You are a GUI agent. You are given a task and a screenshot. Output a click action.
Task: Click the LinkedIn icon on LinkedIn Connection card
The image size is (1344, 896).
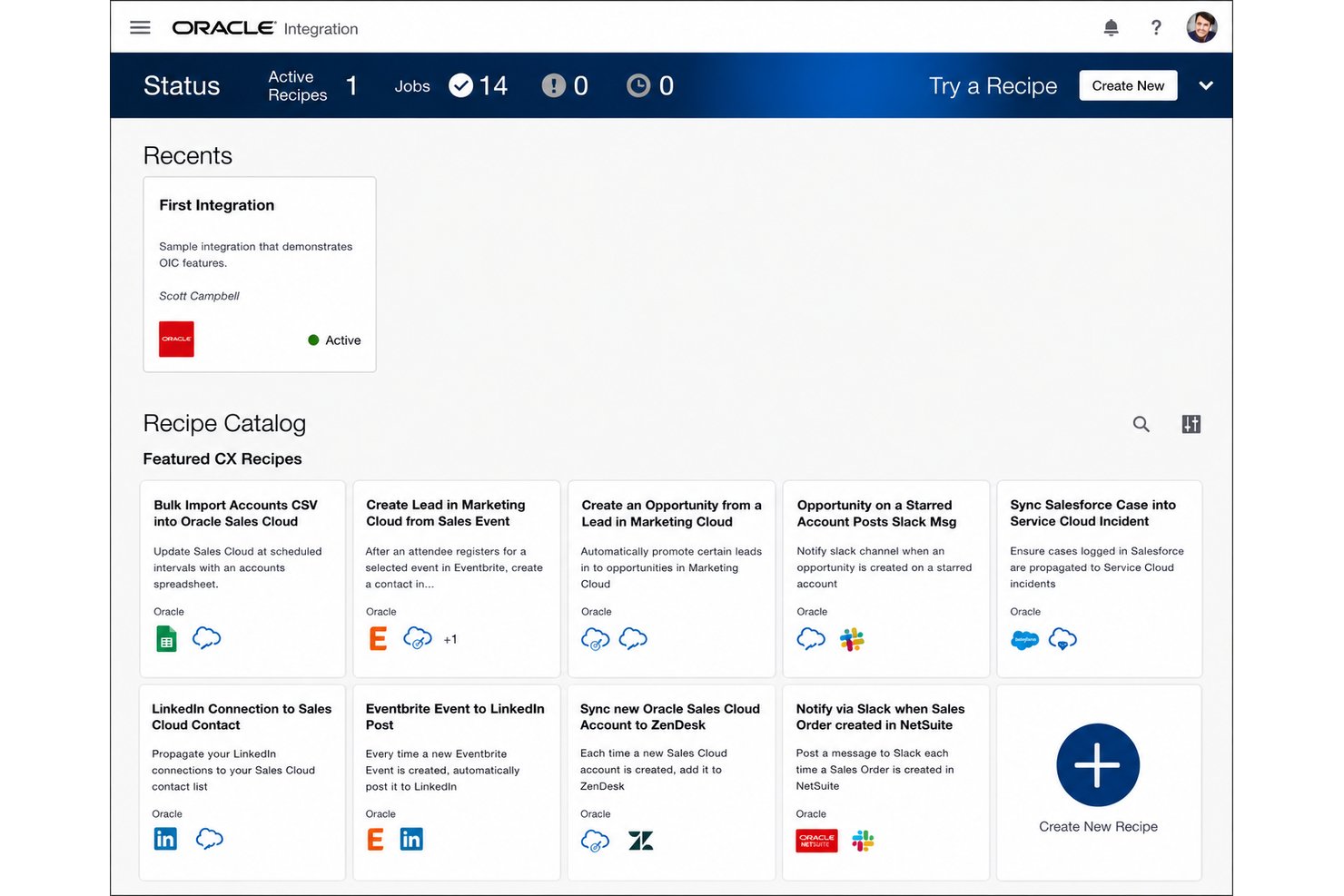pos(165,839)
